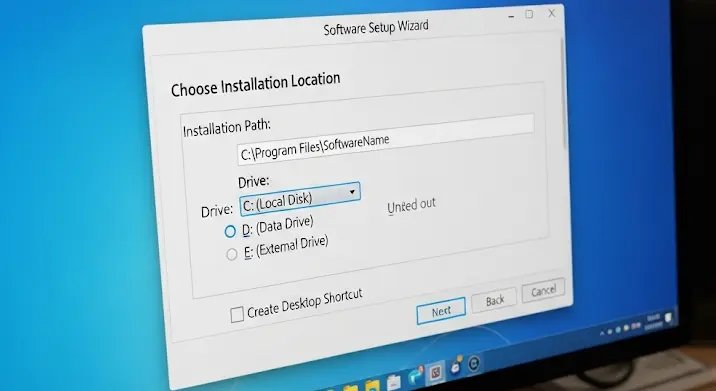The image size is (716, 391).
Task: Open the white cloud-shaped taskbar icon
Action: coord(455,366)
